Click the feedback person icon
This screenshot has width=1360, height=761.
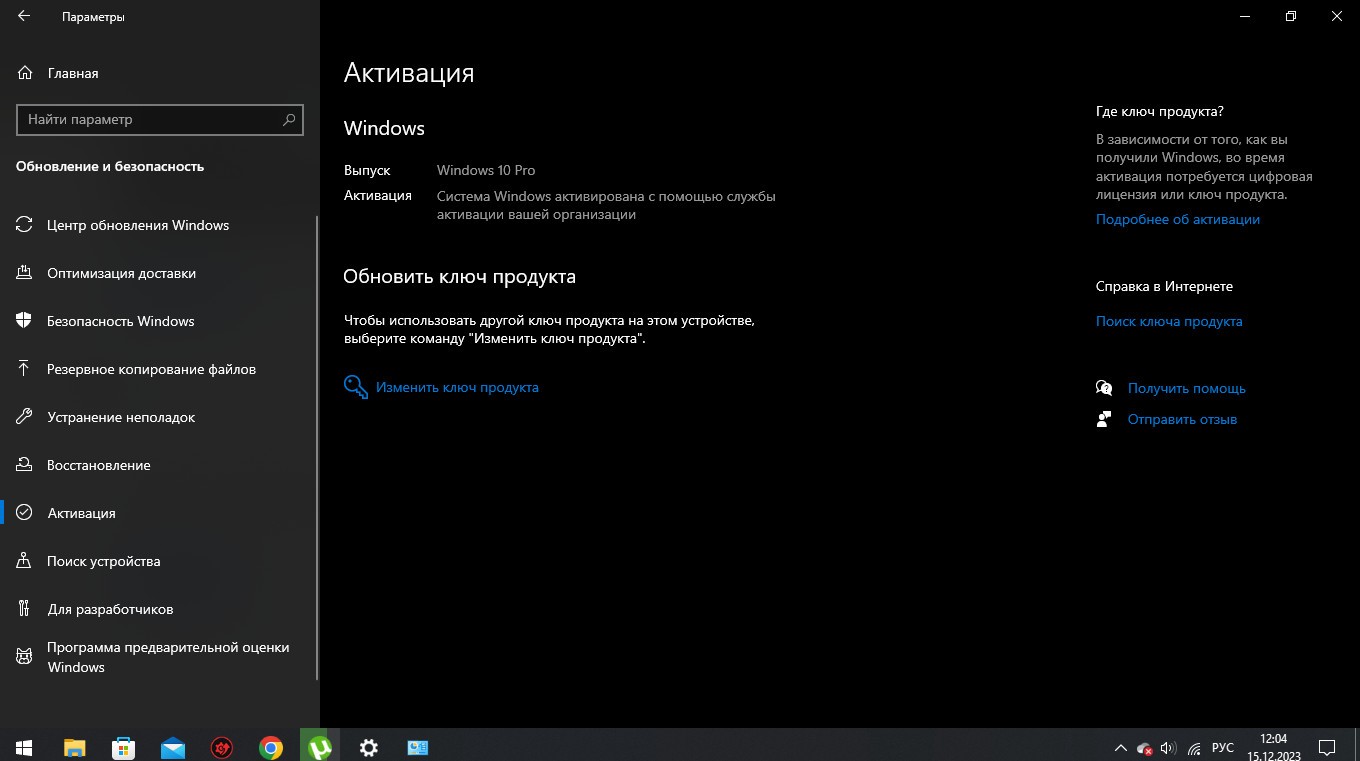point(1104,419)
